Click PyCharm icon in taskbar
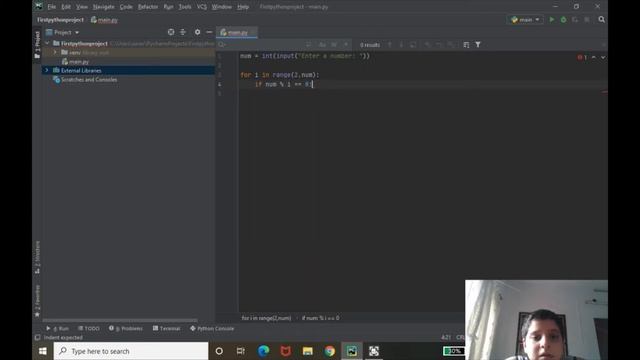This screenshot has height=360, width=640. pos(352,351)
